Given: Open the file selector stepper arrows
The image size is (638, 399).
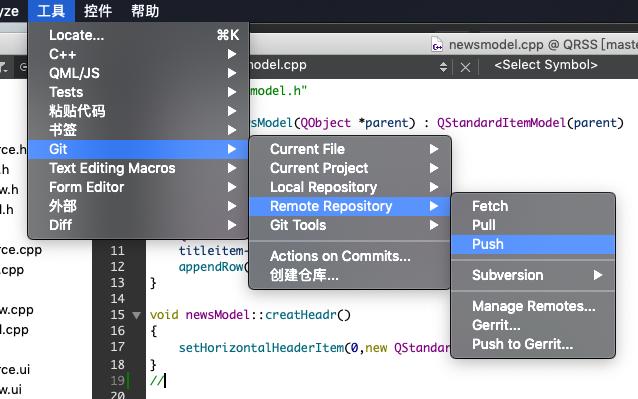Looking at the screenshot, I should tap(444, 67).
